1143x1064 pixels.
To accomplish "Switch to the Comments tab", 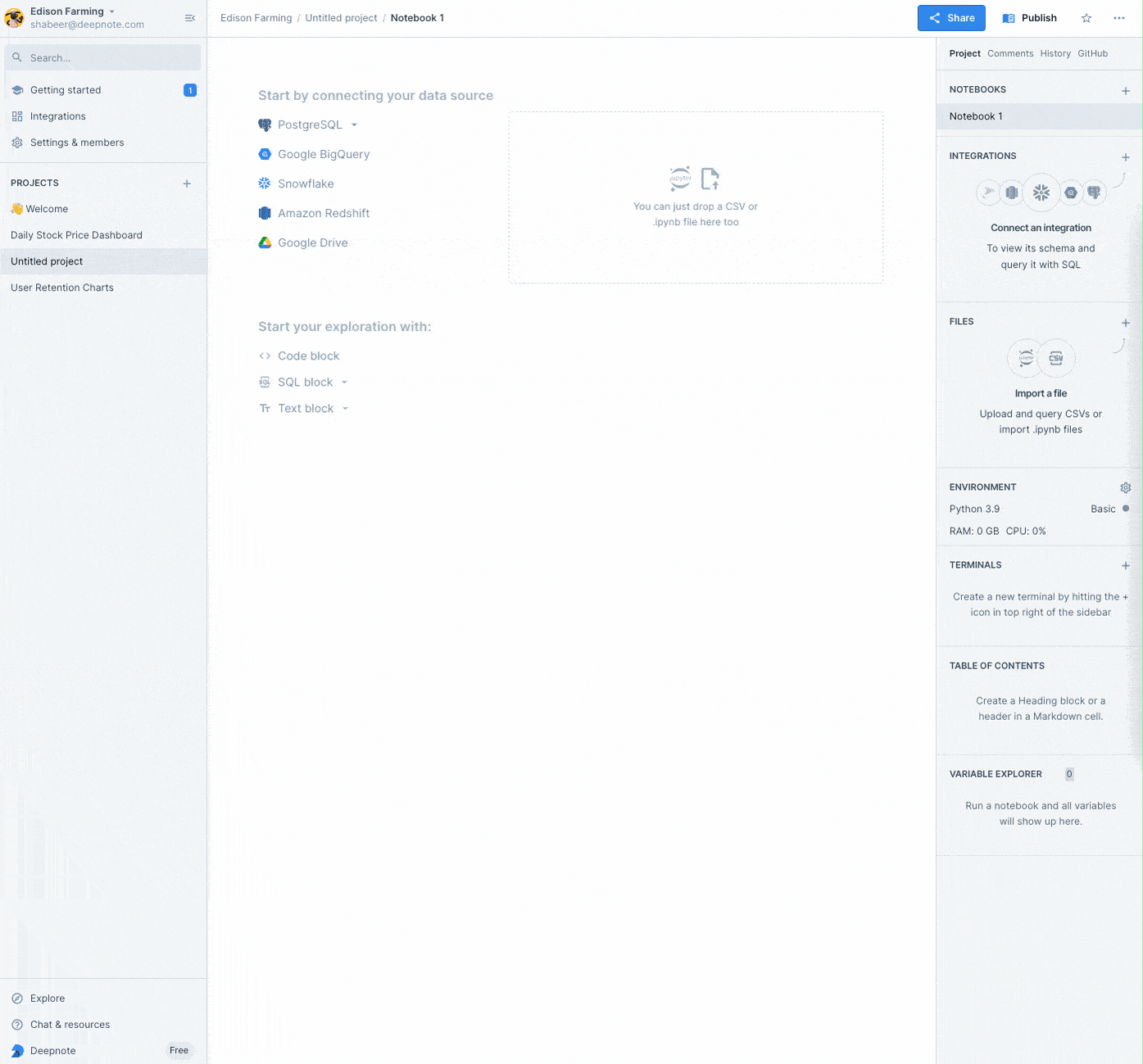I will pos(1010,53).
